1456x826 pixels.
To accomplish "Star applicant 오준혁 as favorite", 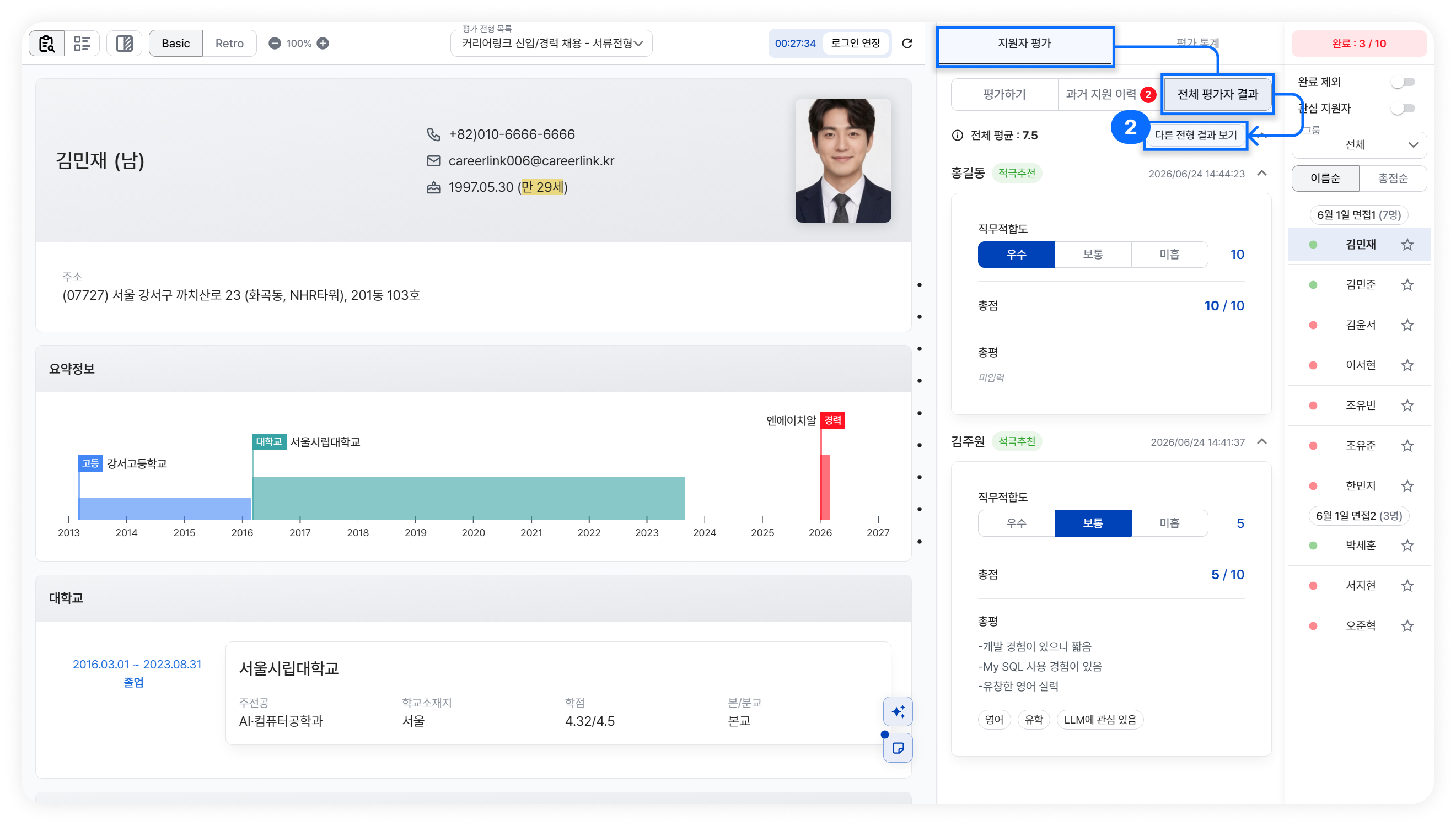I will click(x=1407, y=627).
